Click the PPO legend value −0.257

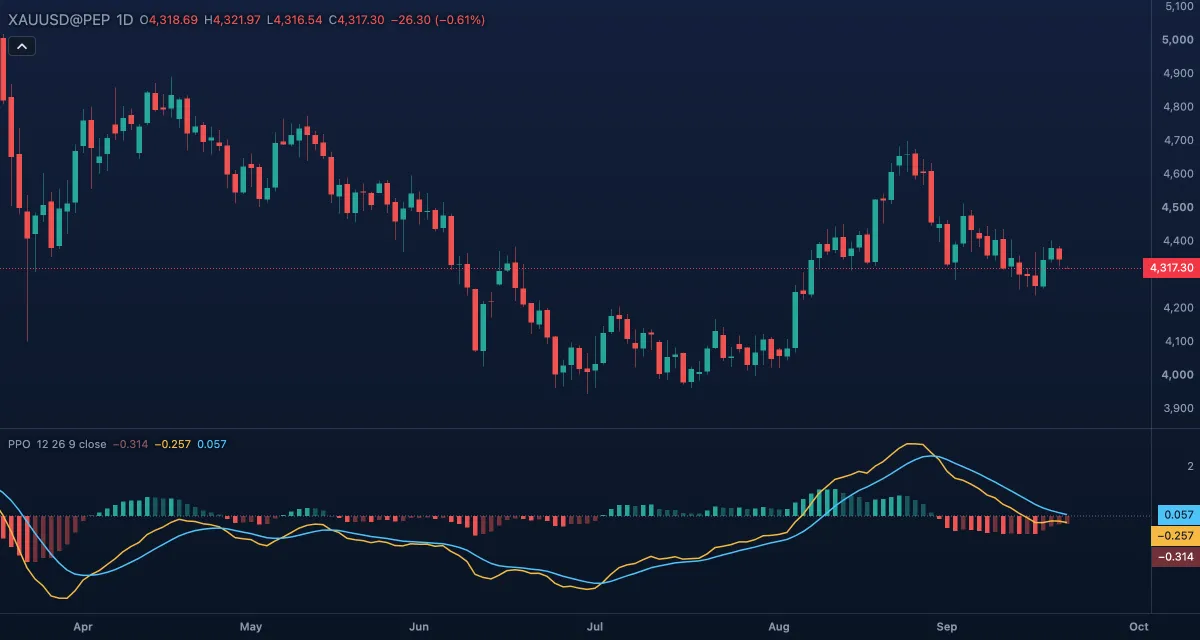click(x=174, y=444)
